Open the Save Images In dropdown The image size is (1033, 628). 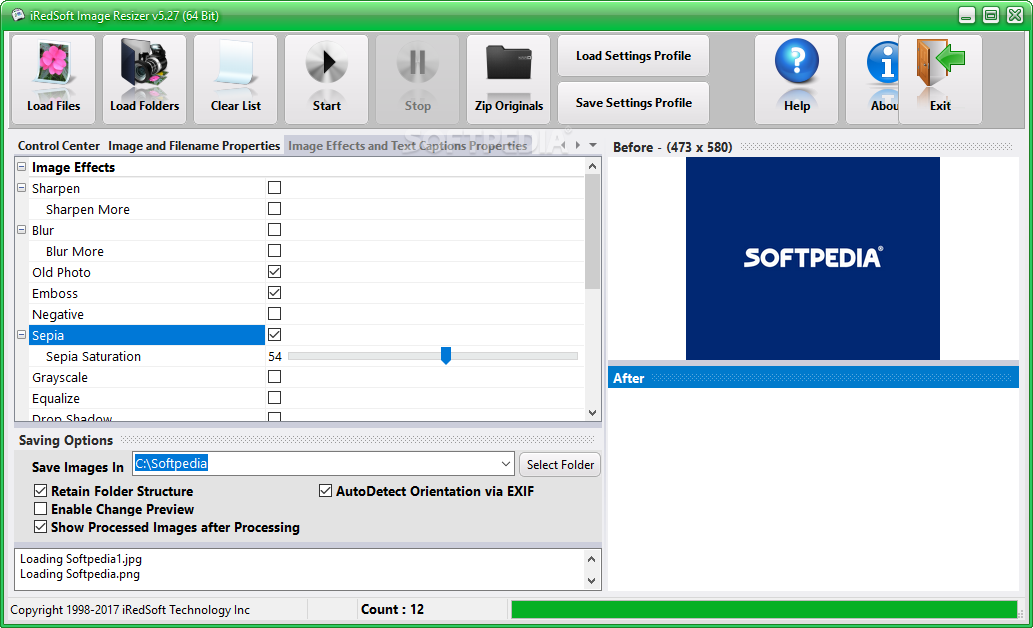505,464
